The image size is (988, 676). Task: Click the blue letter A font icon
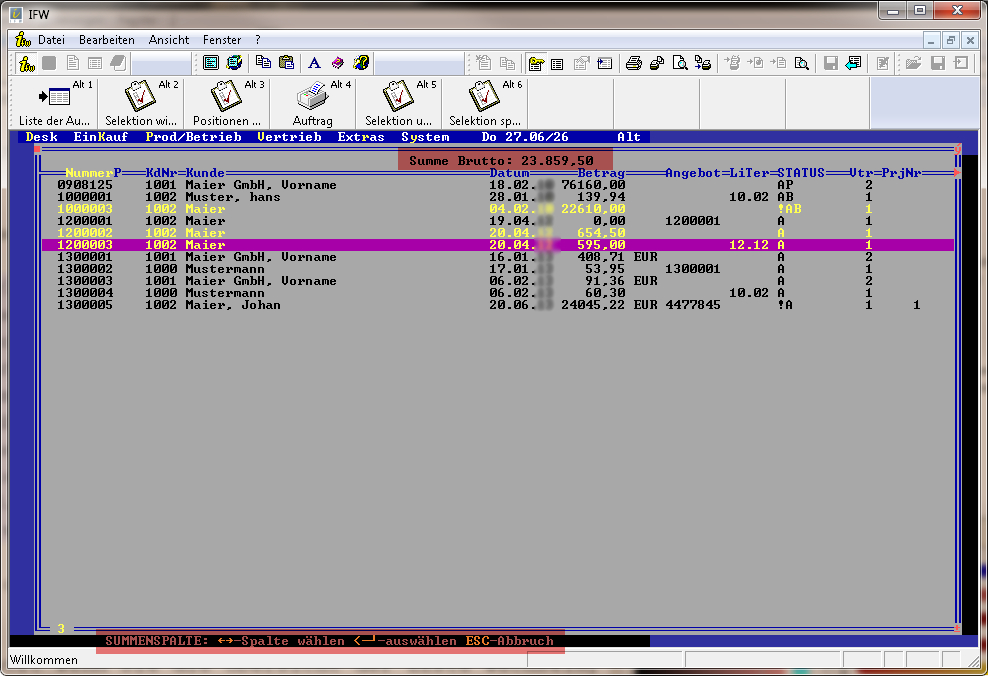314,63
